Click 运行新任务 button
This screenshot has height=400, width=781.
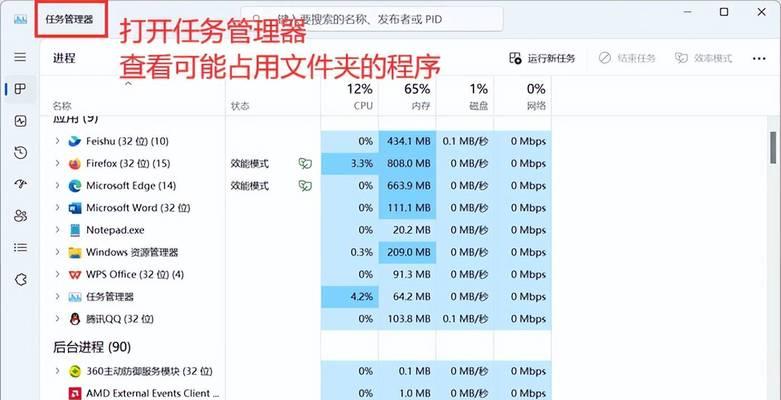pos(542,58)
